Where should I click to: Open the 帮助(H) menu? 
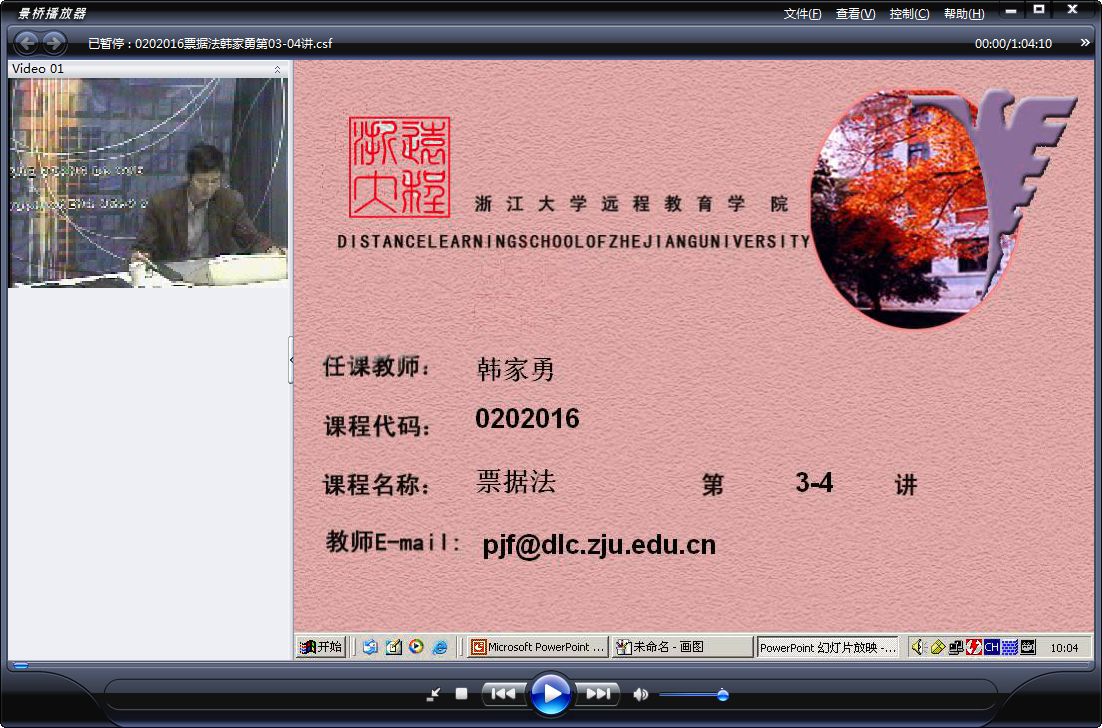pyautogui.click(x=964, y=14)
